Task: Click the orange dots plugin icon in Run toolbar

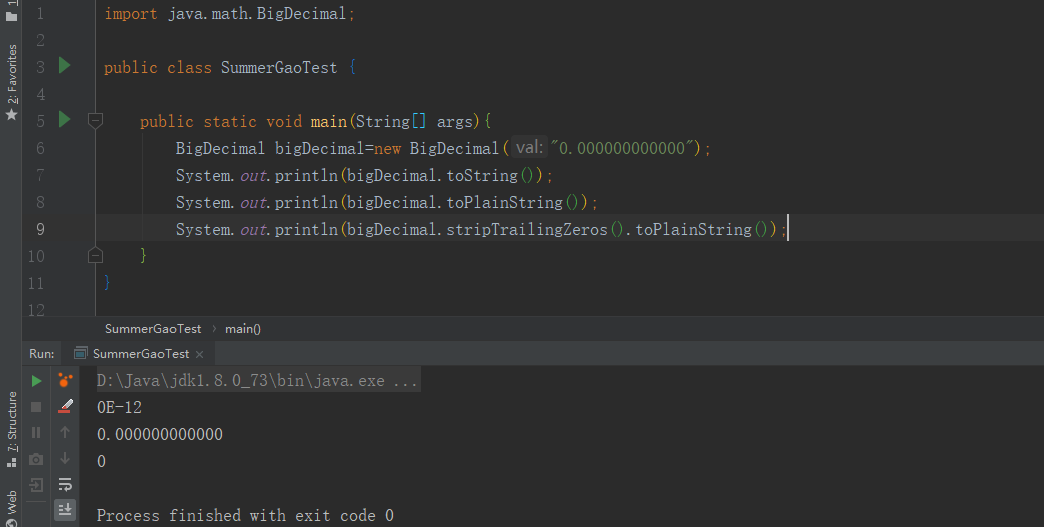Action: tap(65, 380)
